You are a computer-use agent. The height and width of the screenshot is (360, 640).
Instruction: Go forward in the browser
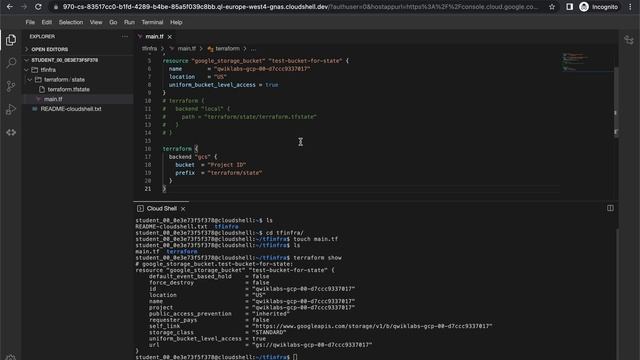coord(24,7)
